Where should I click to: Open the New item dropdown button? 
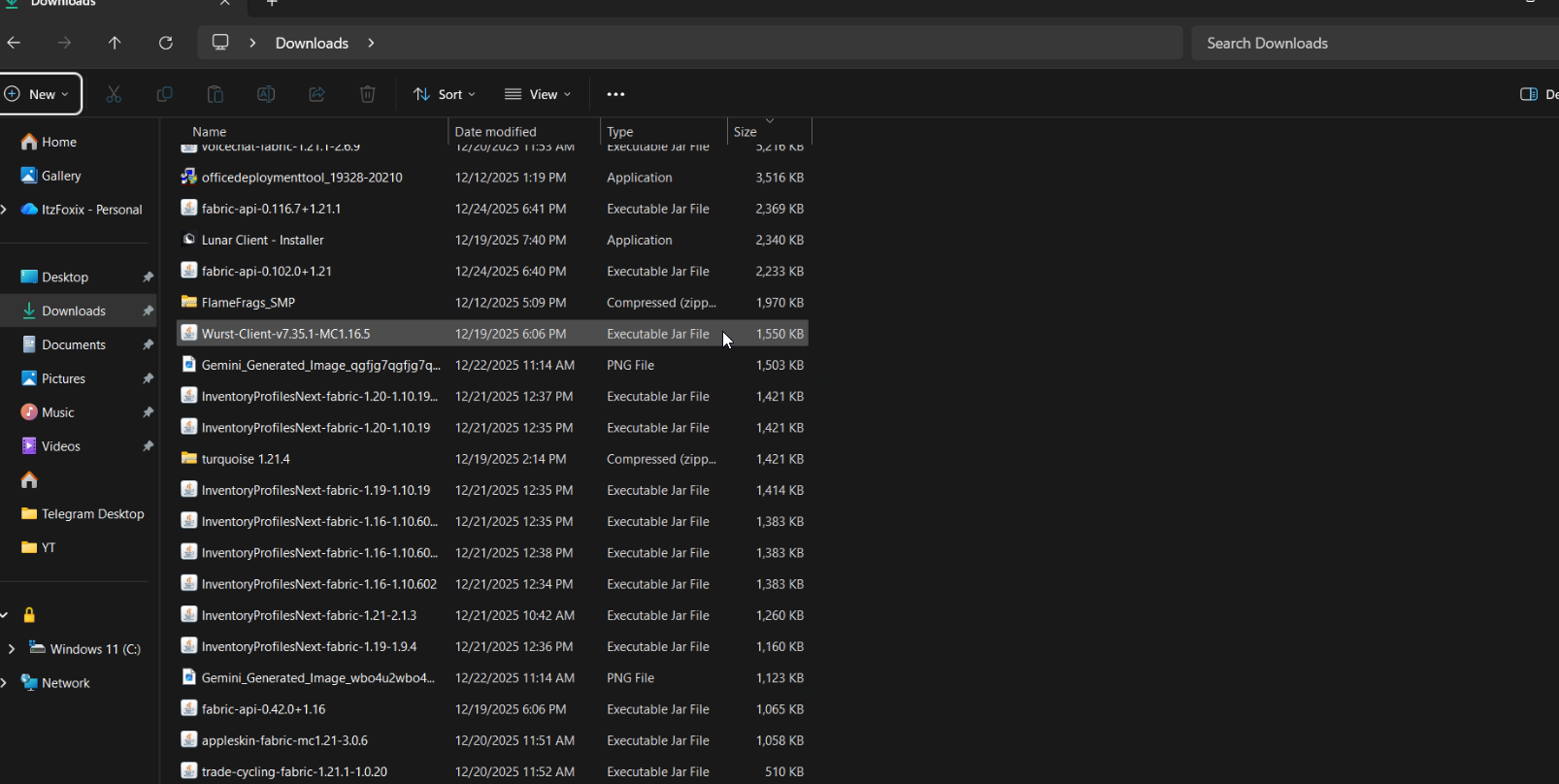coord(39,94)
